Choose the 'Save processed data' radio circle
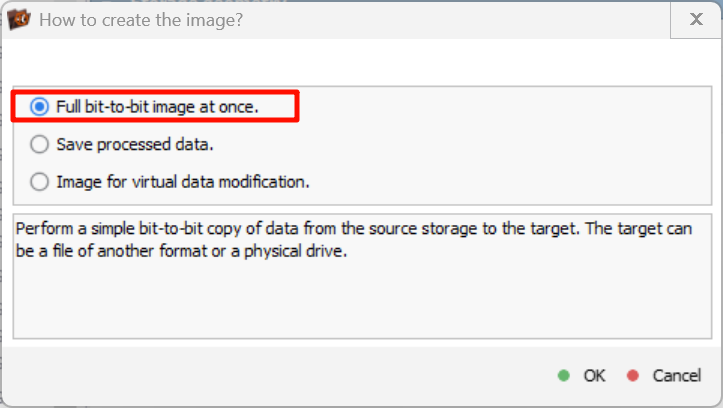The image size is (723, 408). point(39,144)
